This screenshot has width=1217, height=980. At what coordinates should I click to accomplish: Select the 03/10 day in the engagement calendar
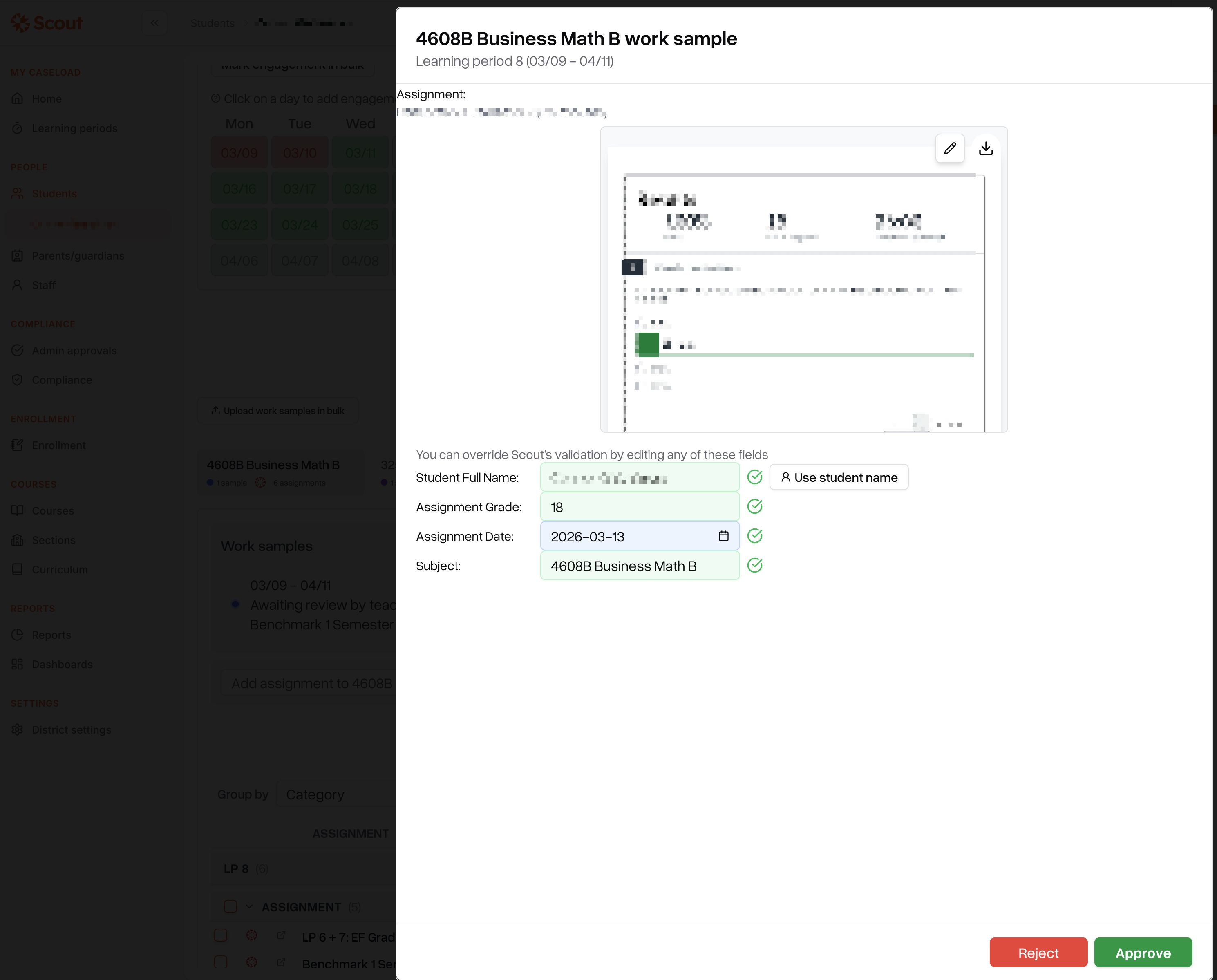[300, 152]
